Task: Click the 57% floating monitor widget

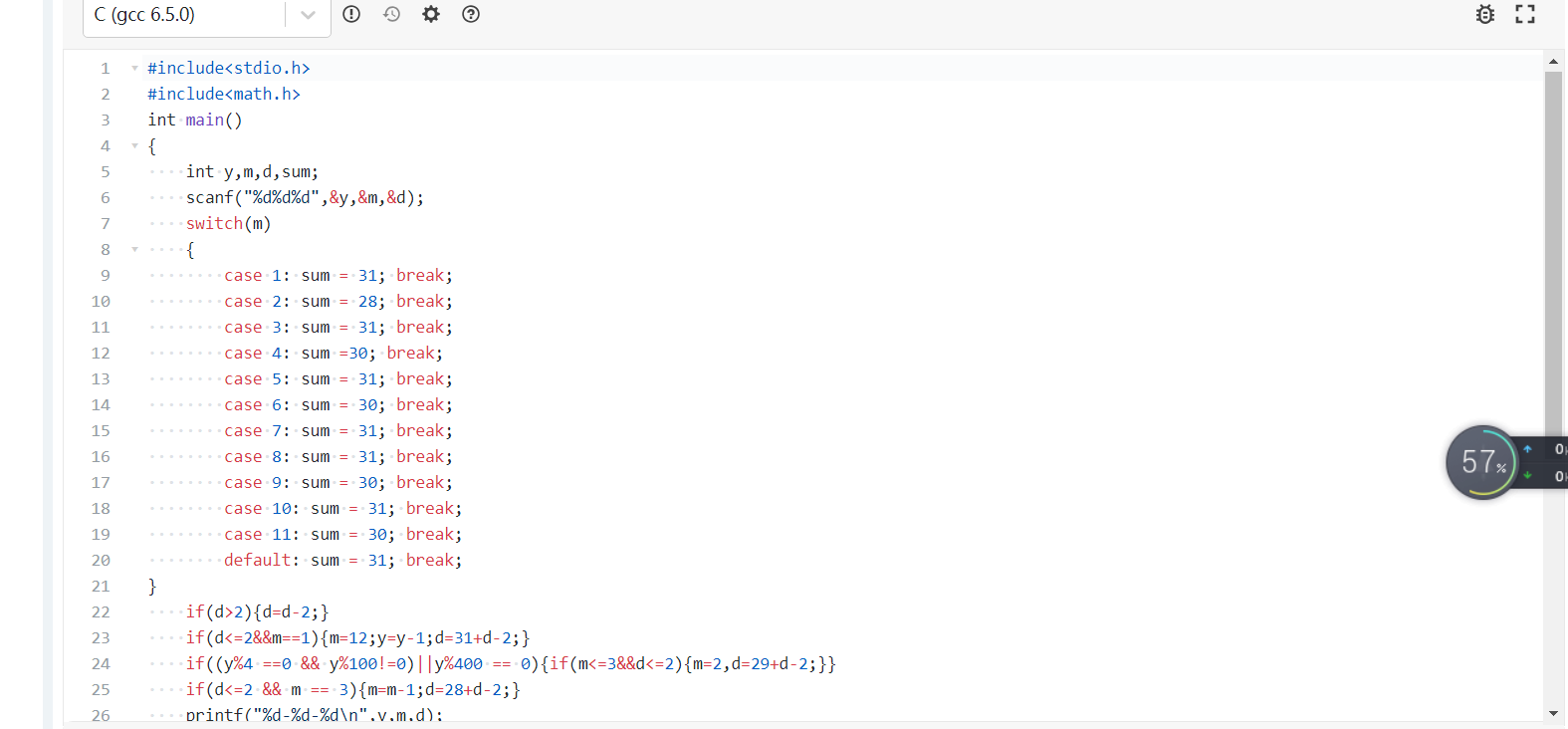Action: (1483, 462)
